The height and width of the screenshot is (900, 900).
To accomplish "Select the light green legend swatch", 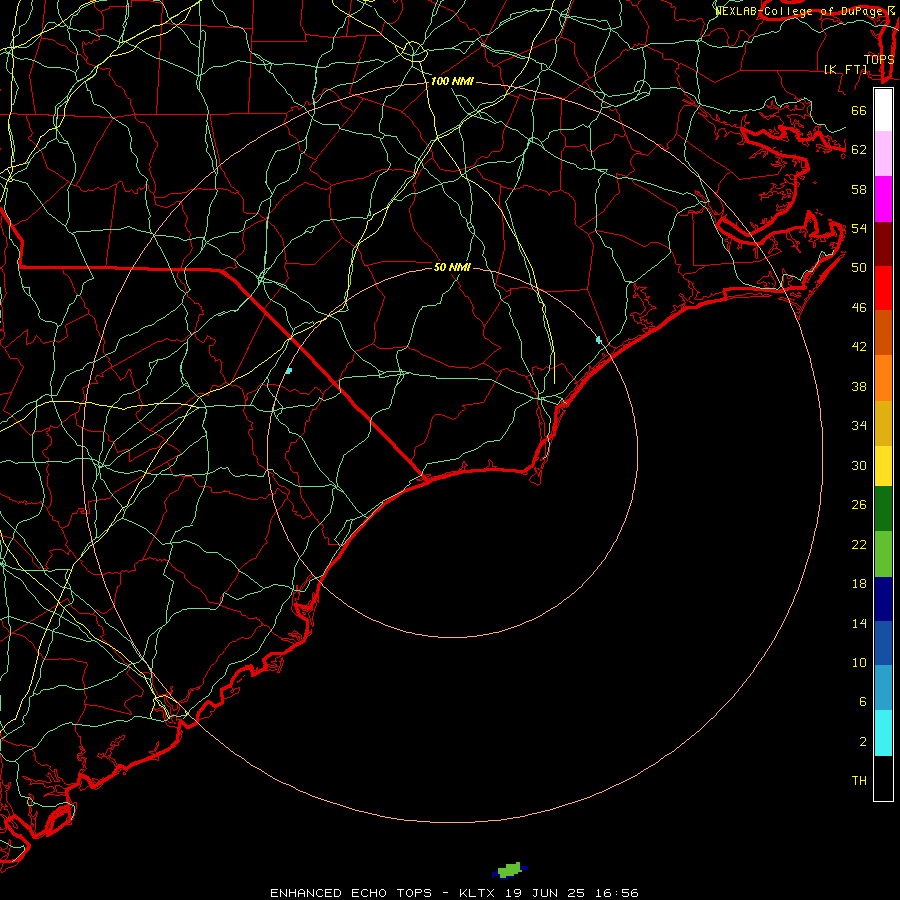I will [883, 554].
